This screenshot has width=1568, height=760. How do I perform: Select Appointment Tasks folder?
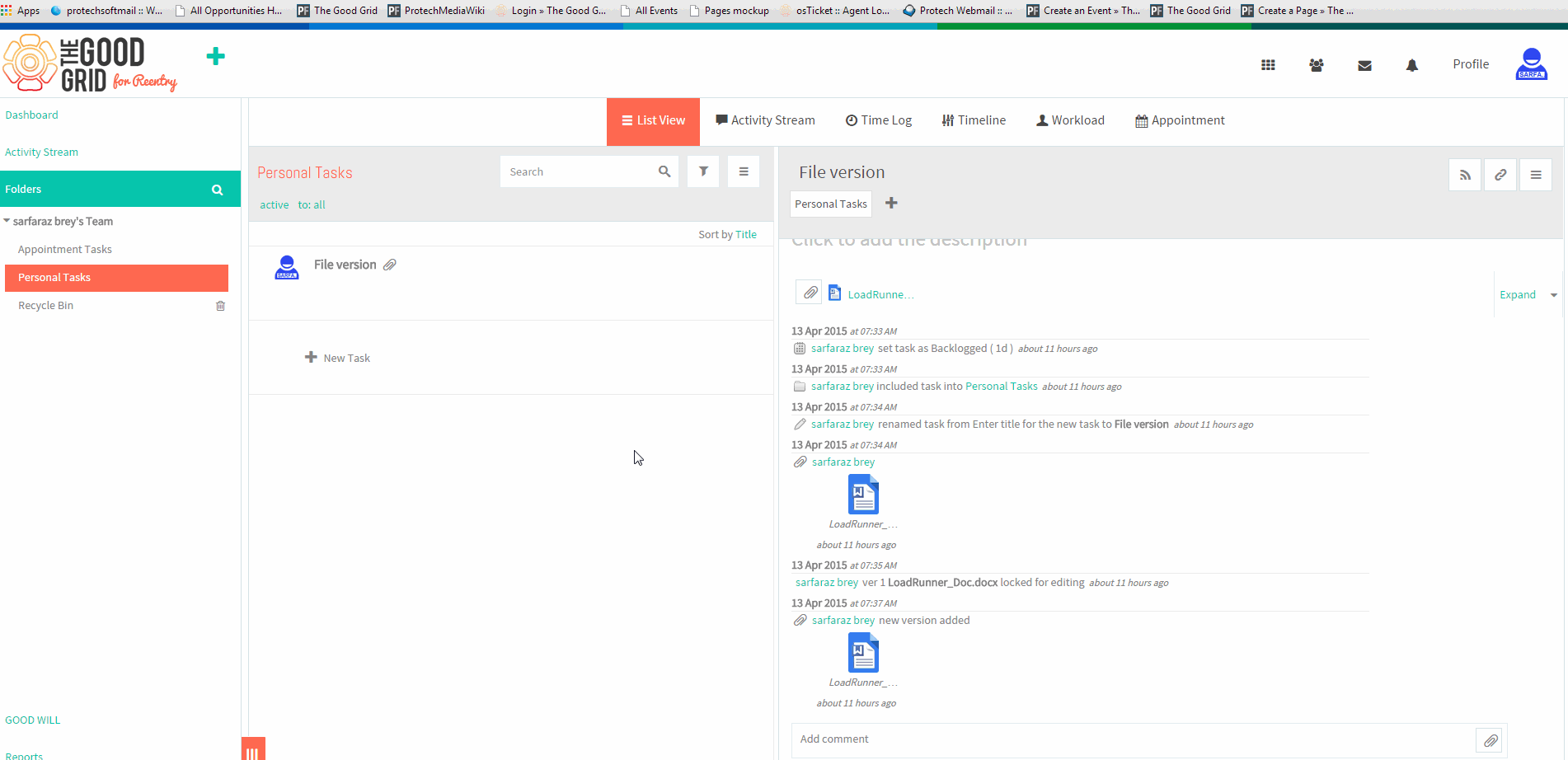(x=65, y=250)
